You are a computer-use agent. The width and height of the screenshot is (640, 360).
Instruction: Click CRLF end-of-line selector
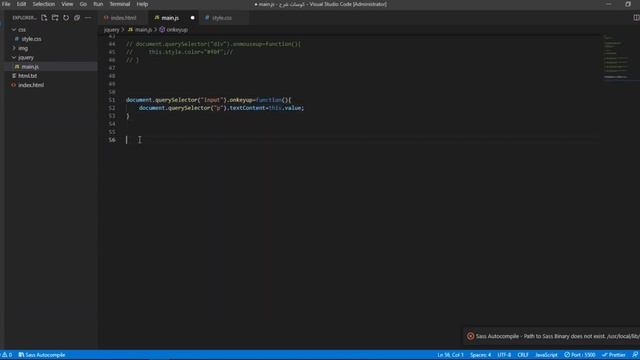tap(523, 355)
